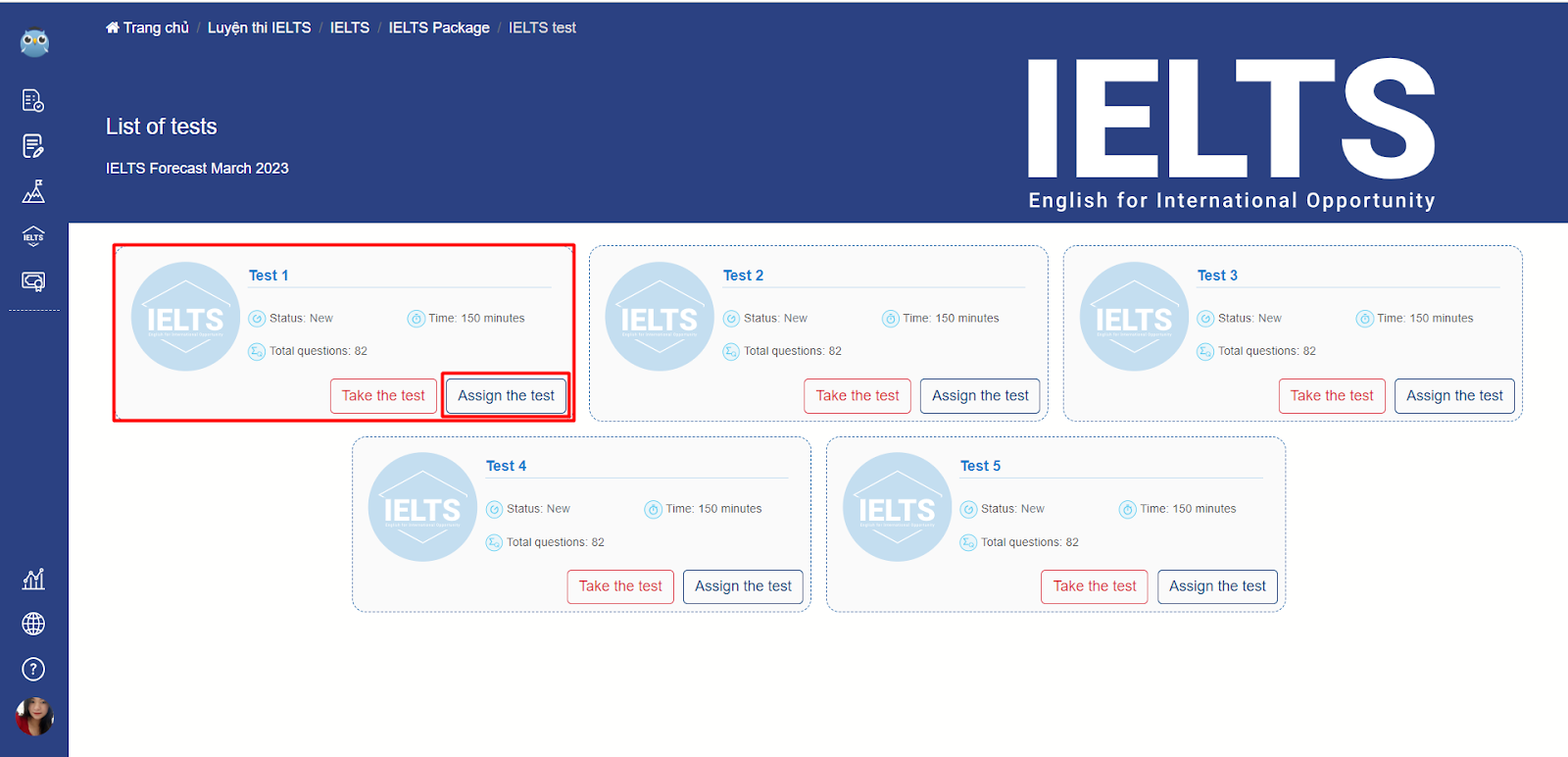Click the total questions icon in Test 4

(494, 542)
